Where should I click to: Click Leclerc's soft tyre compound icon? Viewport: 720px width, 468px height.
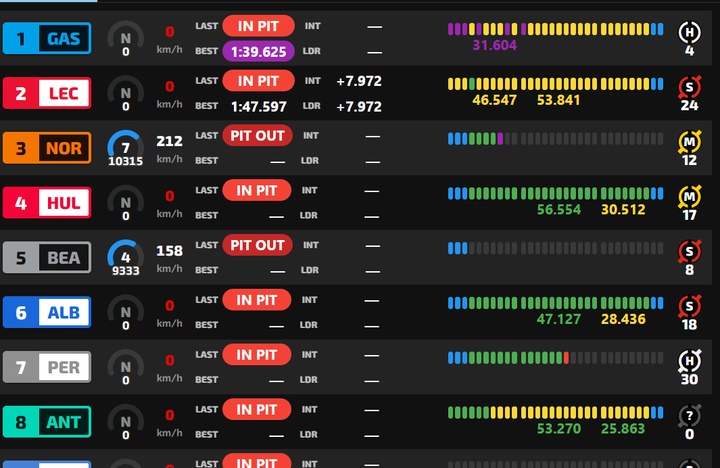coord(689,84)
